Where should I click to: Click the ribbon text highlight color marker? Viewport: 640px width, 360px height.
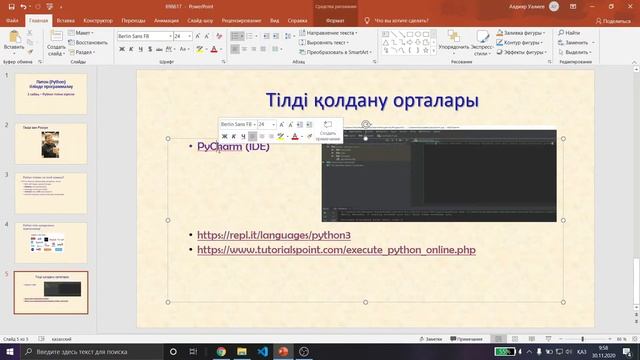click(199, 49)
